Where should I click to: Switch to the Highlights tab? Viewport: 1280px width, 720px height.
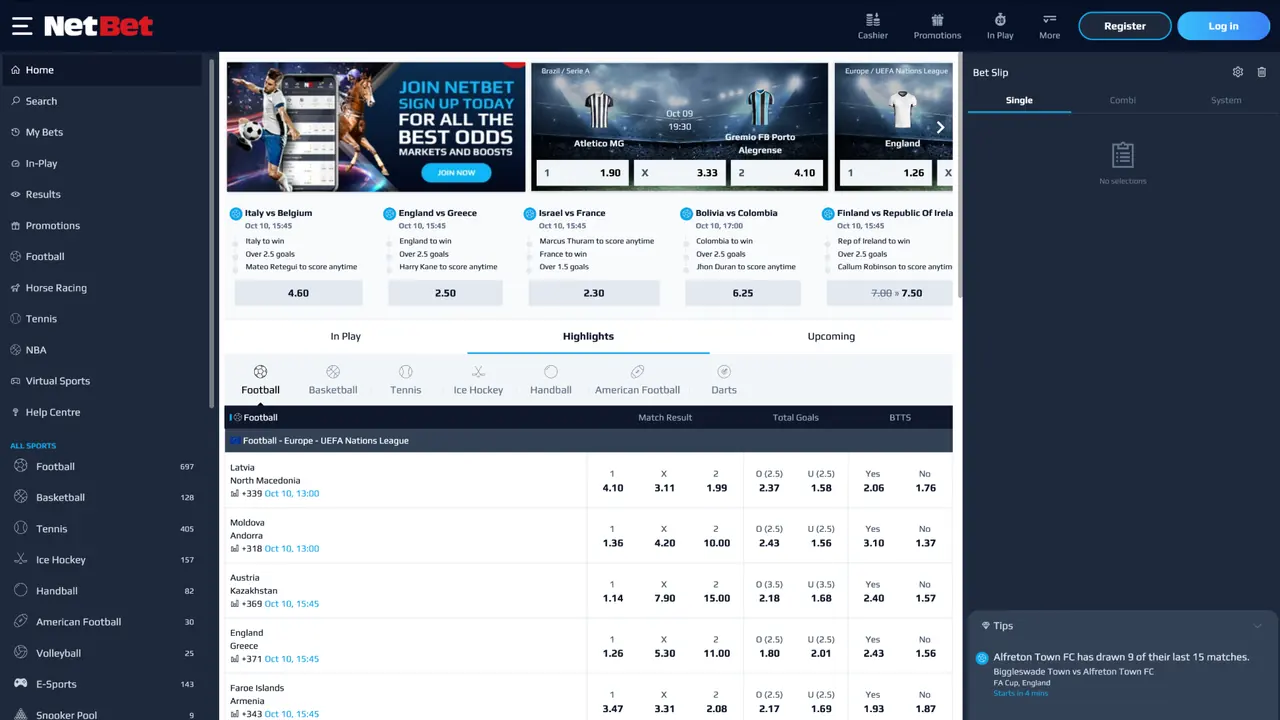[588, 336]
